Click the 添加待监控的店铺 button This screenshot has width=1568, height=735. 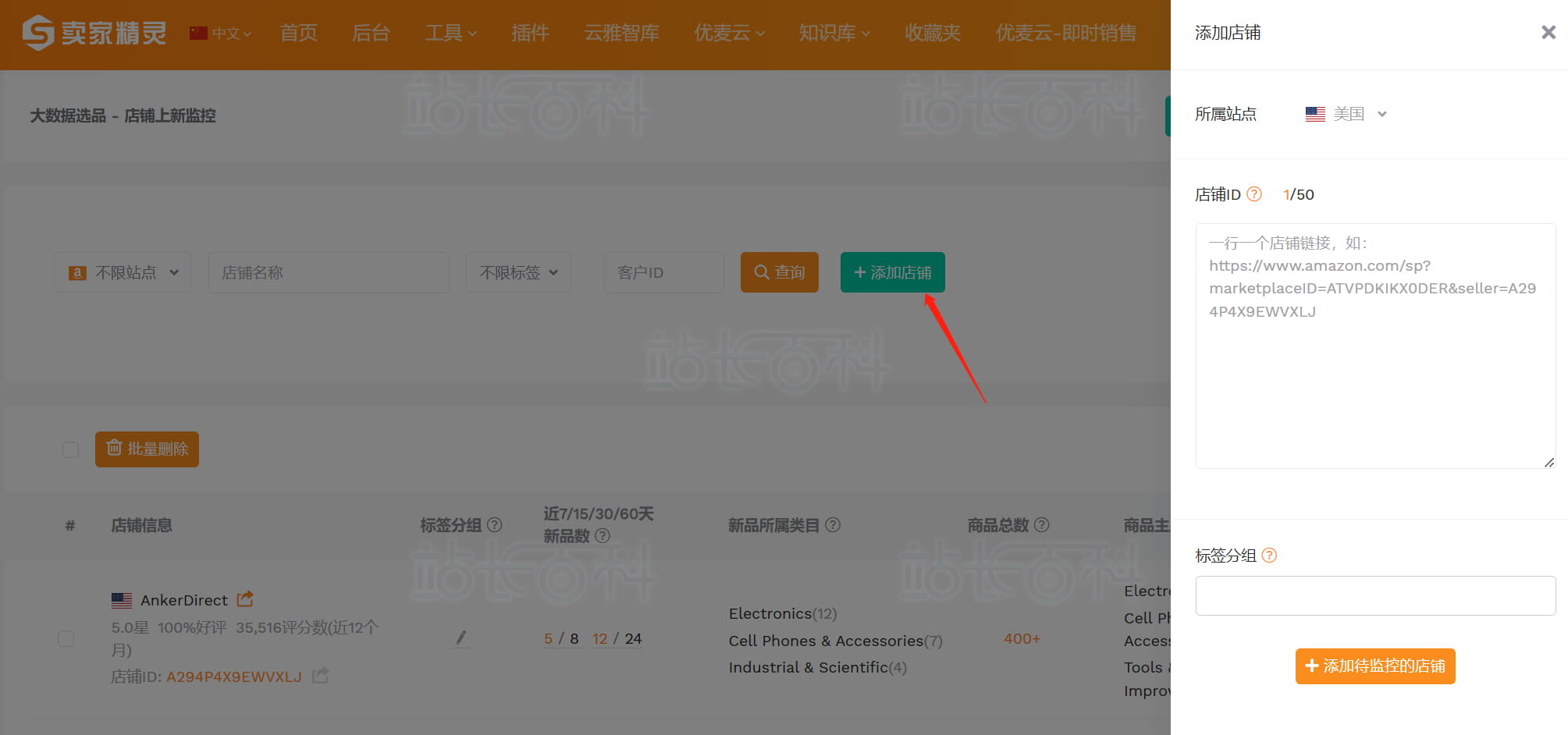pyautogui.click(x=1375, y=666)
